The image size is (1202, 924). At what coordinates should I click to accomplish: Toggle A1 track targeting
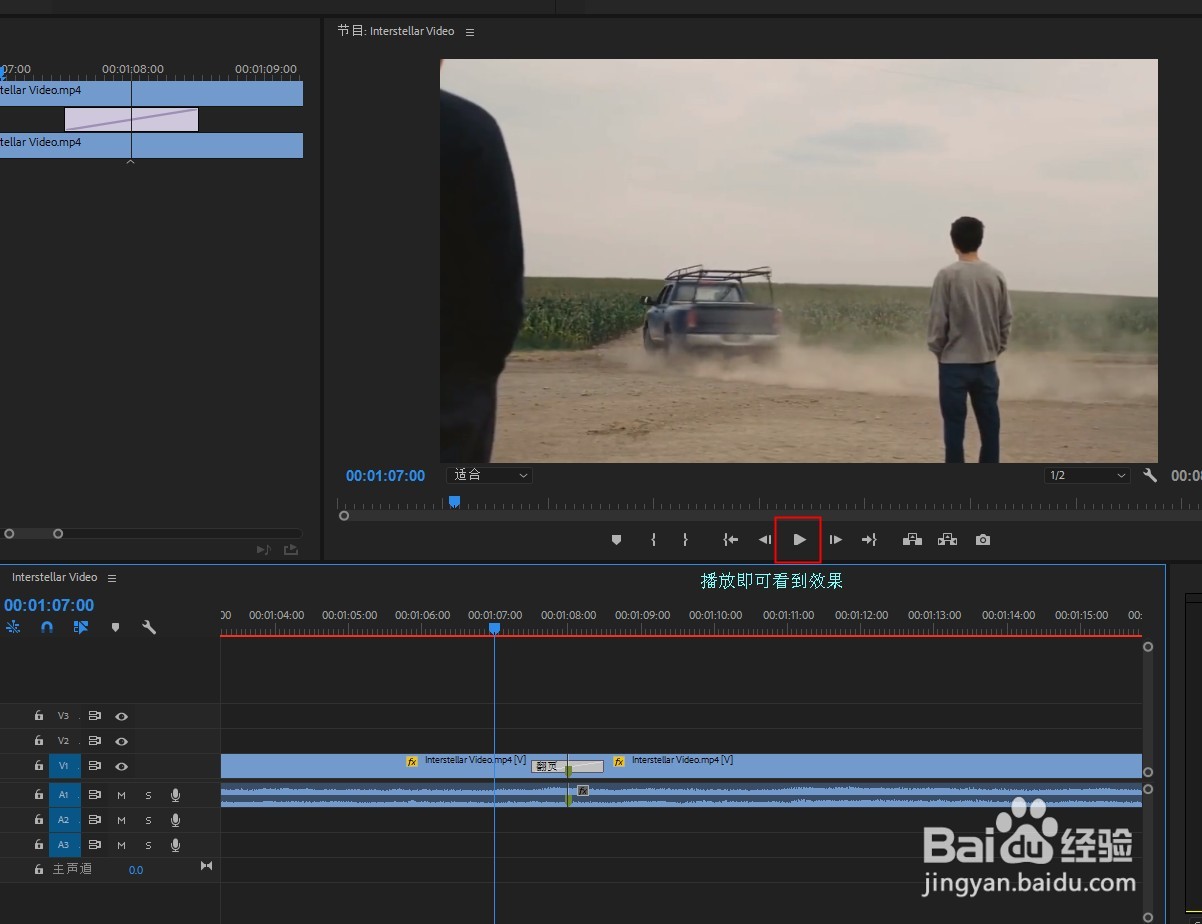pos(64,795)
